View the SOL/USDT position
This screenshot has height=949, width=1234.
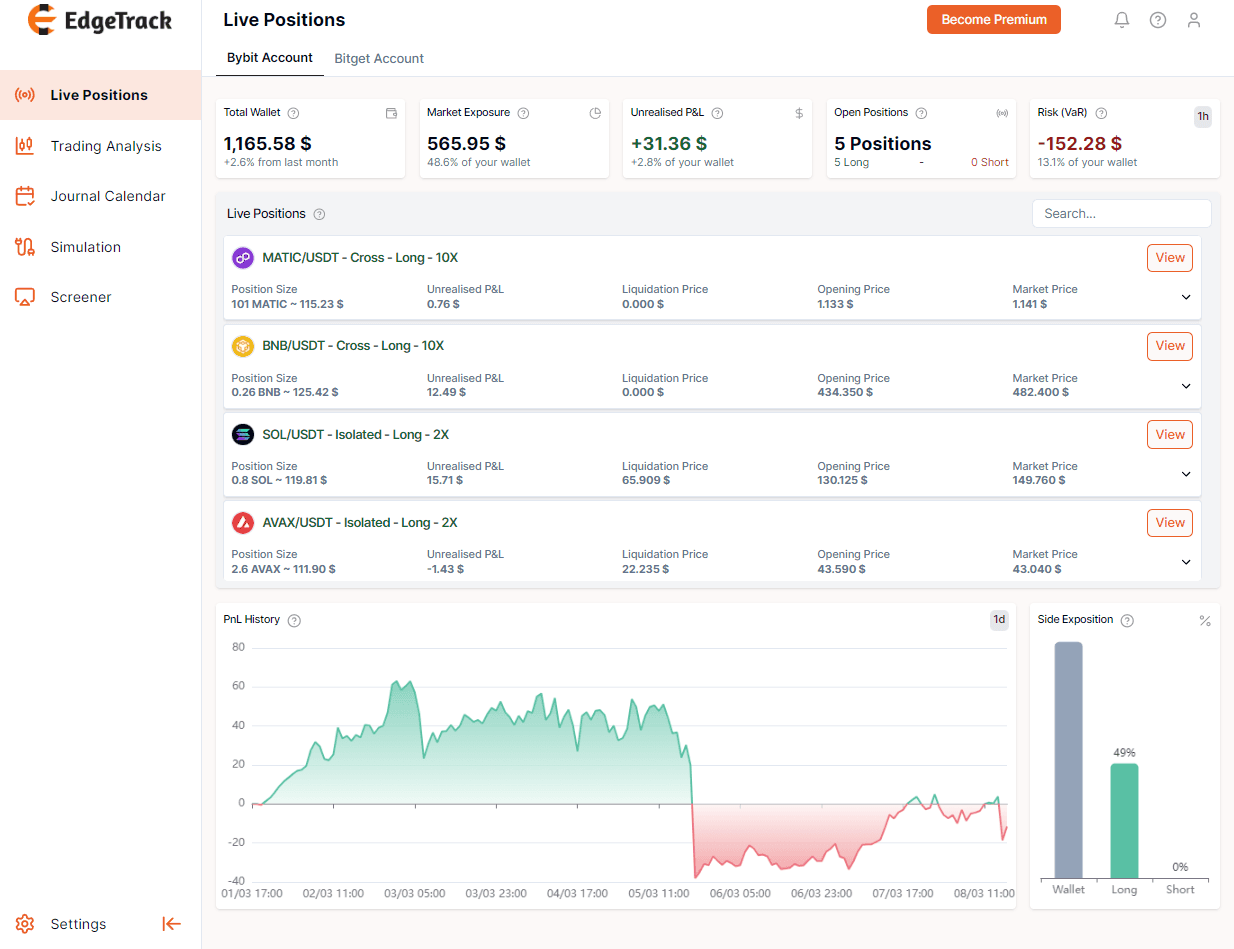[x=1170, y=434]
